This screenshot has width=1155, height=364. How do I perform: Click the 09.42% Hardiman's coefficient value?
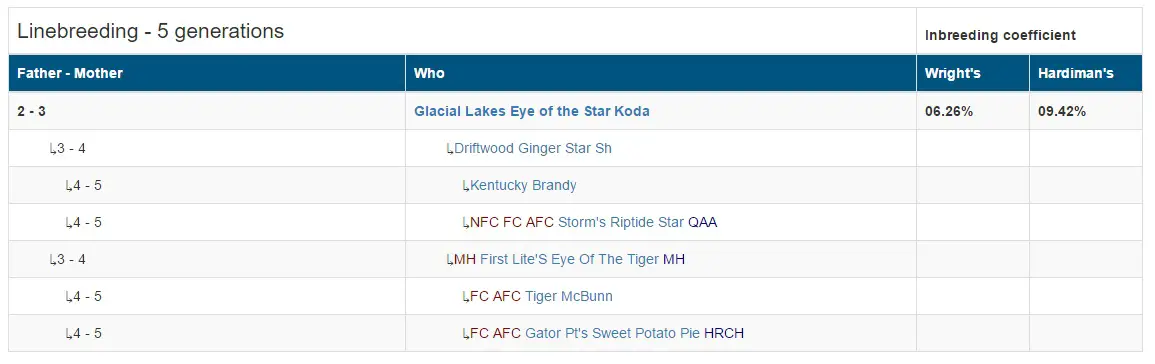[x=1062, y=112]
